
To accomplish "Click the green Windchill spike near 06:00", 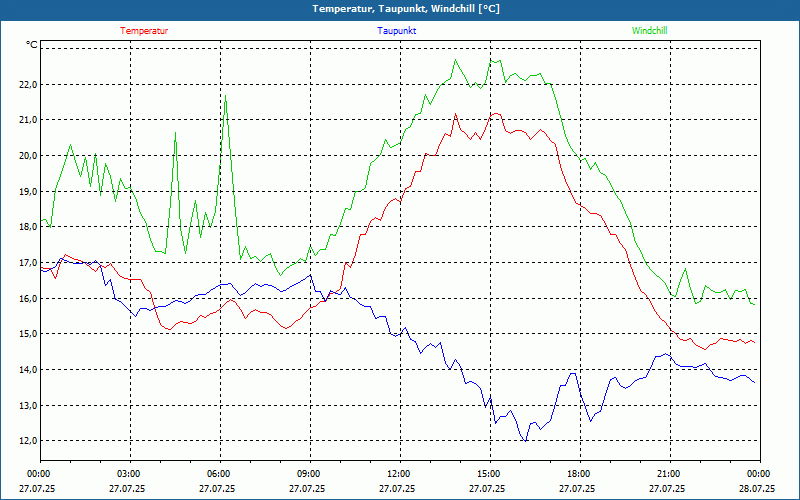I will [226, 98].
